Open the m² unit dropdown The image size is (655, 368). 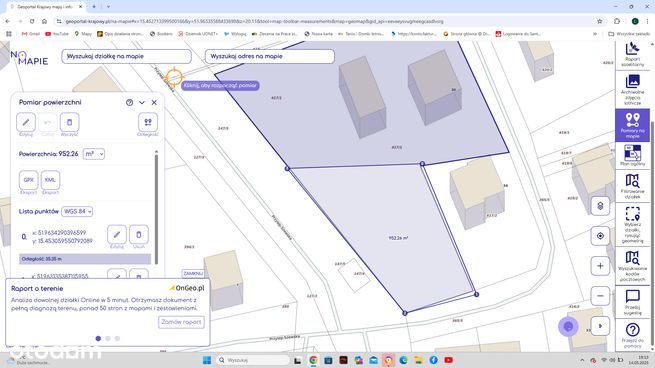(x=94, y=154)
